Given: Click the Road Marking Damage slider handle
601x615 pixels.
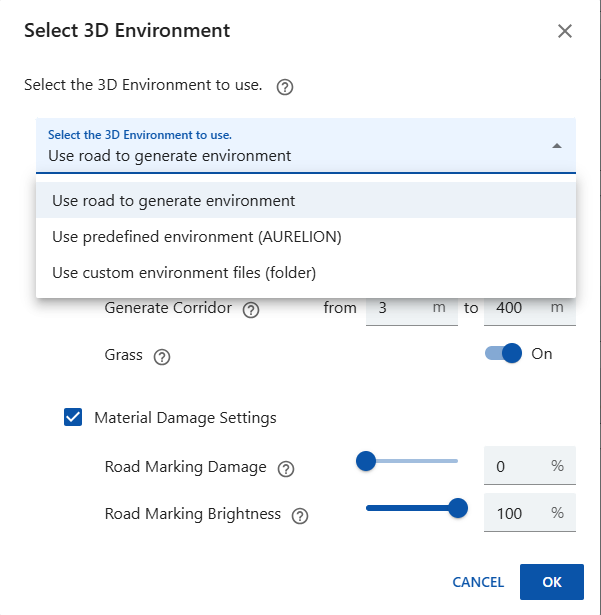Looking at the screenshot, I should (366, 461).
